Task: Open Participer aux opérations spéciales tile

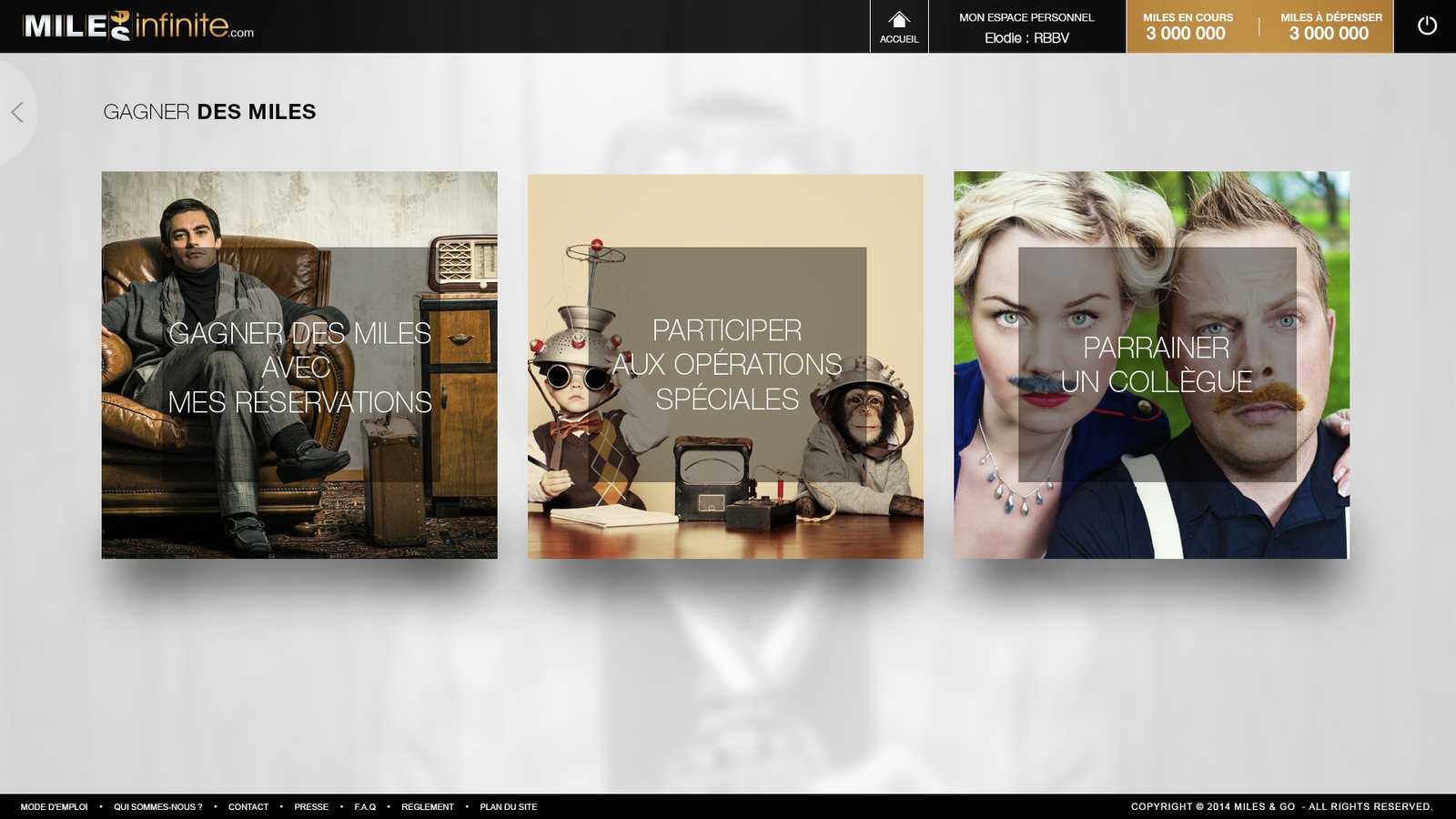Action: (725, 365)
